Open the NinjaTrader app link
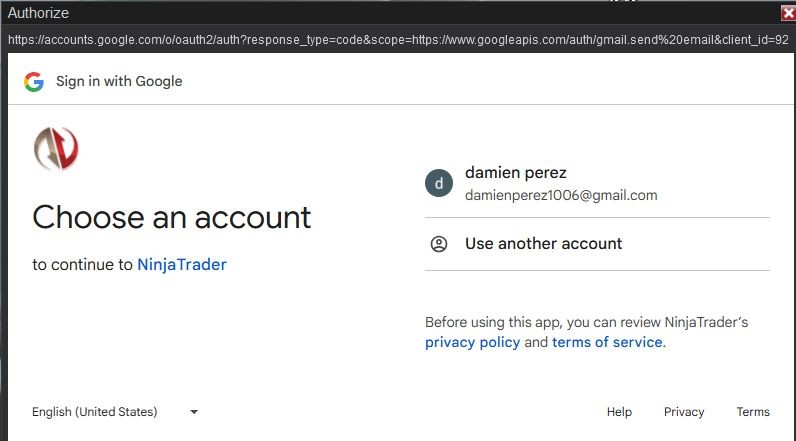The image size is (796, 441). 182,265
